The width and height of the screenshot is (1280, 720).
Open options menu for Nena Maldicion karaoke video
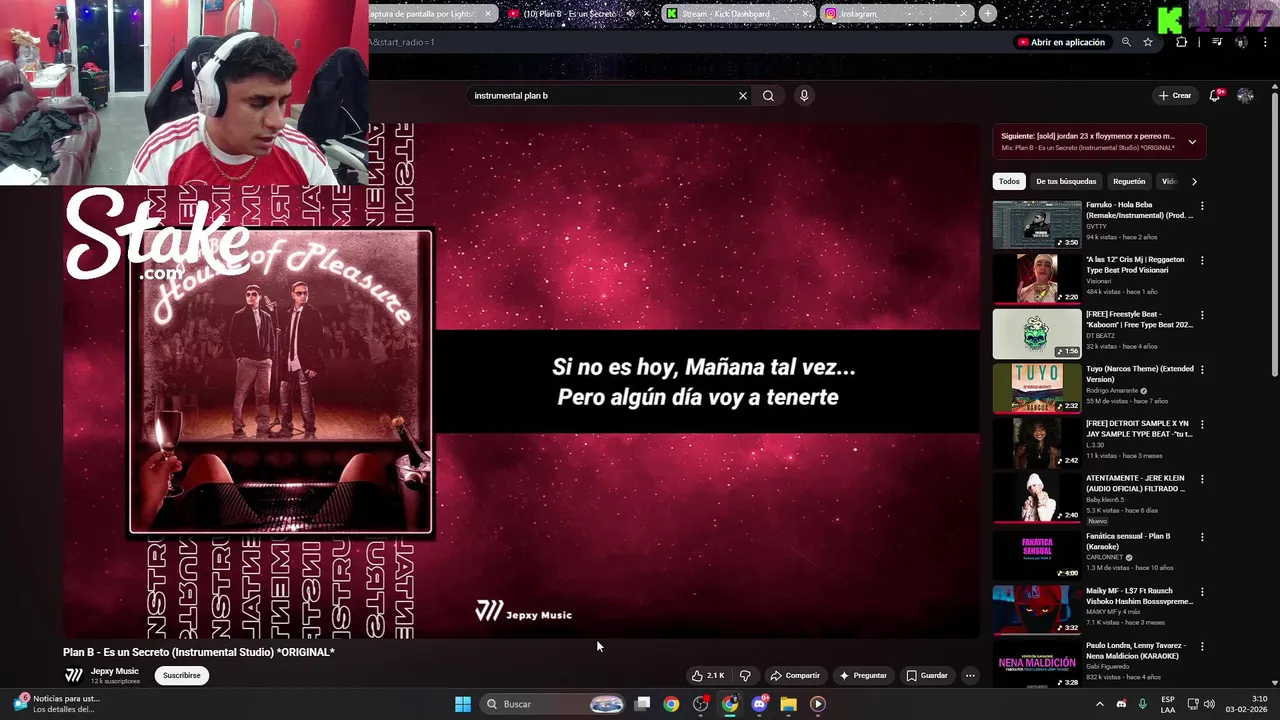click(x=1202, y=647)
